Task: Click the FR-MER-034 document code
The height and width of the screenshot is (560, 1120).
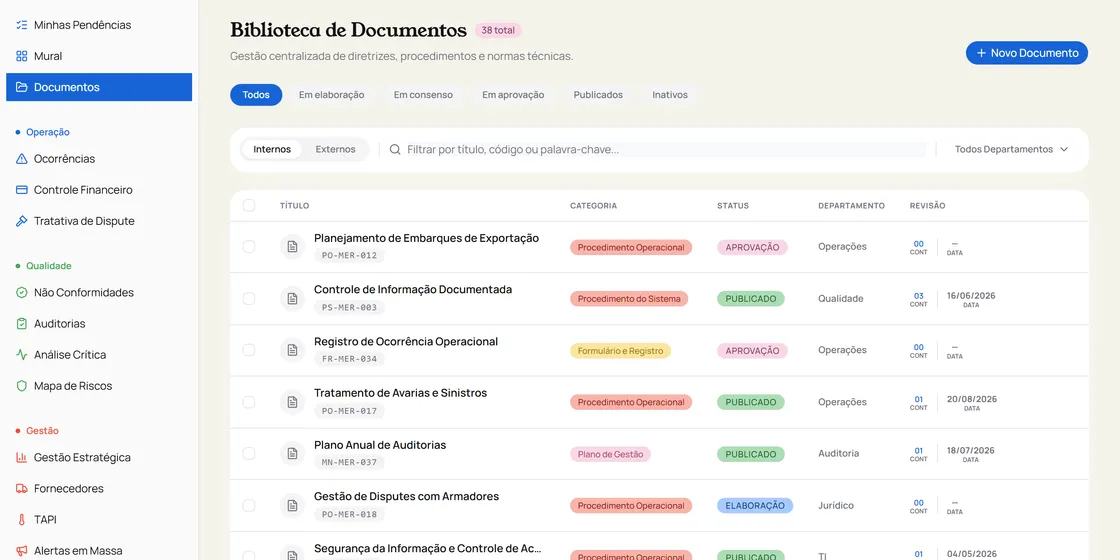Action: (x=349, y=359)
